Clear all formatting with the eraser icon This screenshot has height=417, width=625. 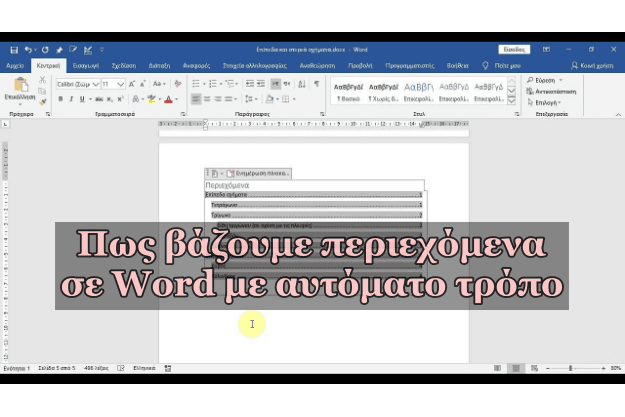pyautogui.click(x=178, y=84)
